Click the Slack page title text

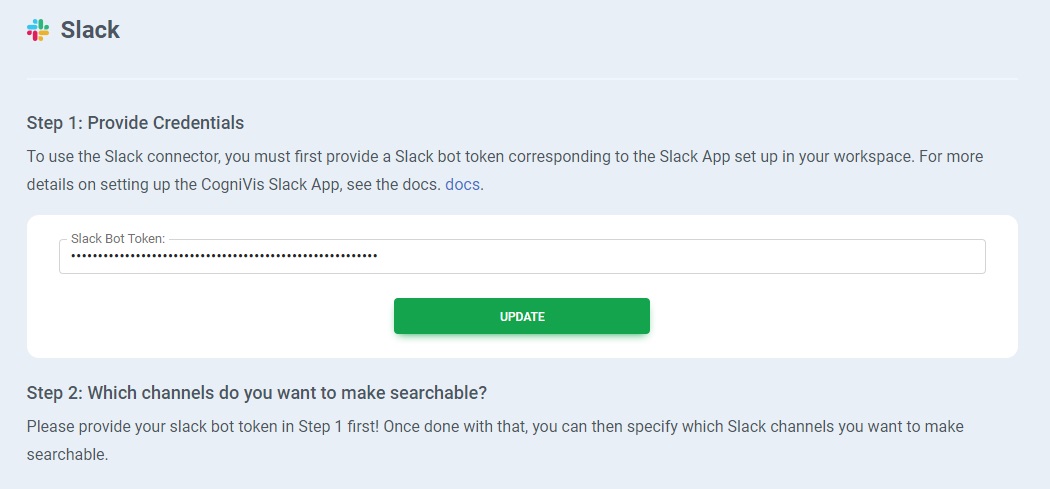90,30
